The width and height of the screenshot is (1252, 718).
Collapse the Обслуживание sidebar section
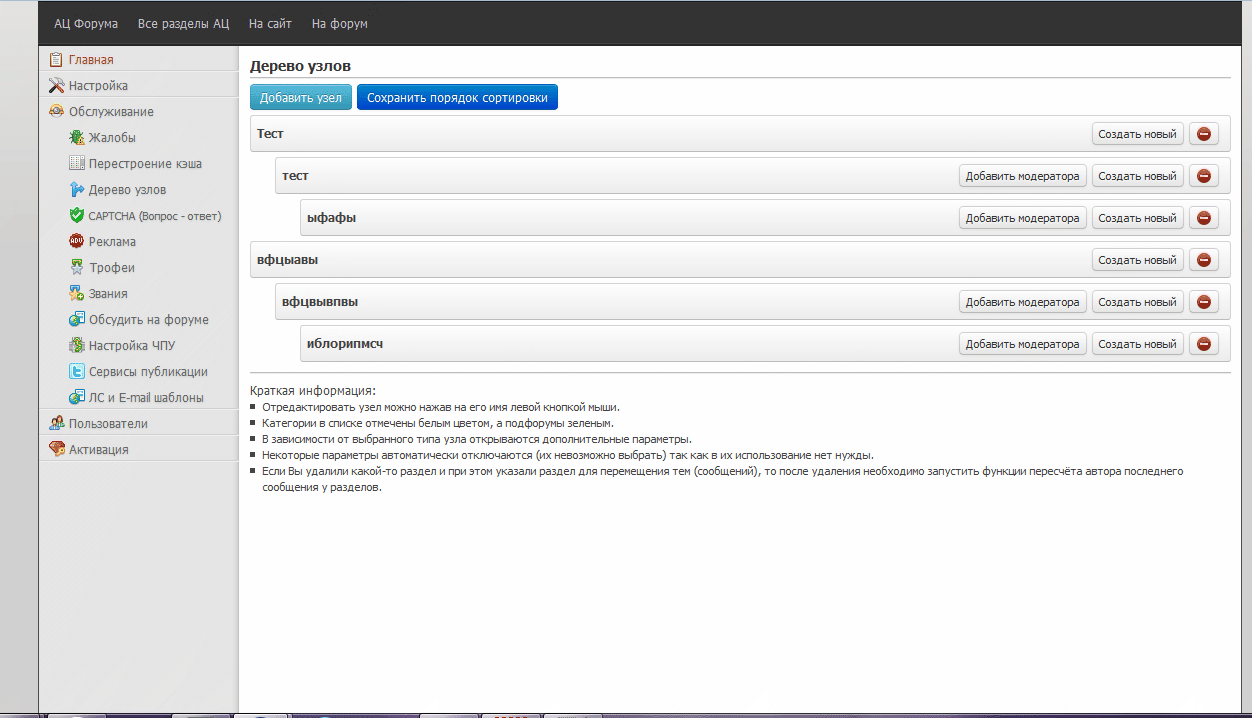tap(111, 112)
